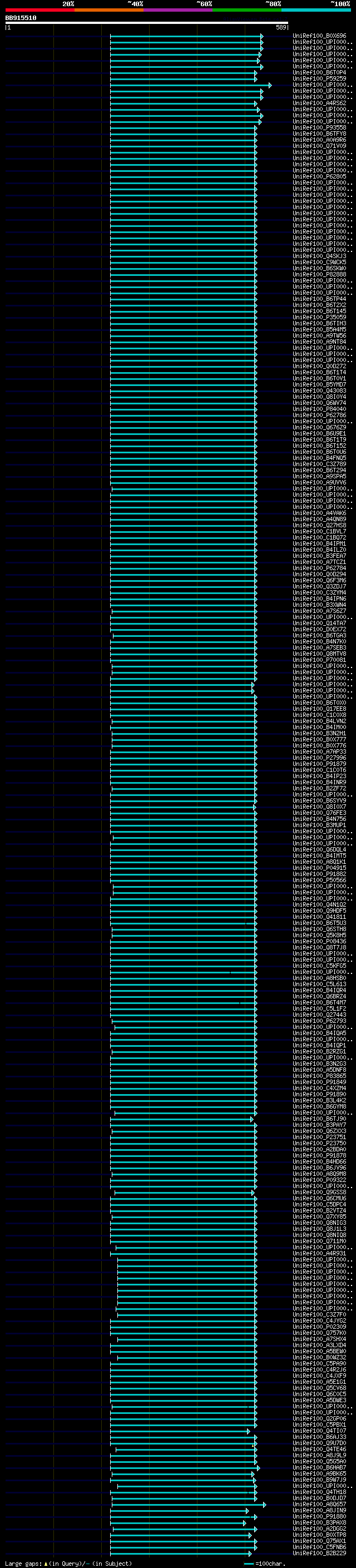Image resolution: width=356 pixels, height=1568 pixels.
Task: Click the white query sequence bar
Action: tap(147, 23)
